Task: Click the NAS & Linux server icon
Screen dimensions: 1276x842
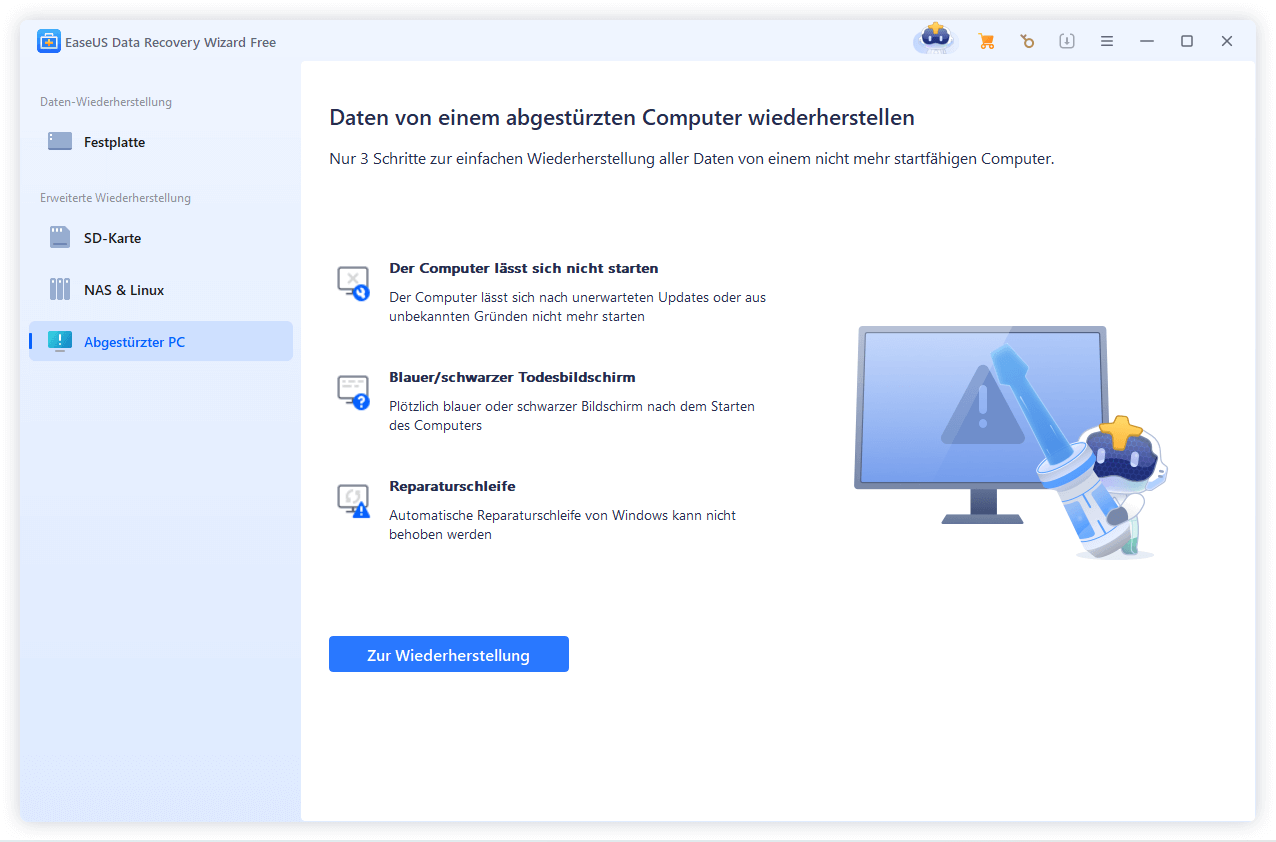Action: click(x=60, y=290)
